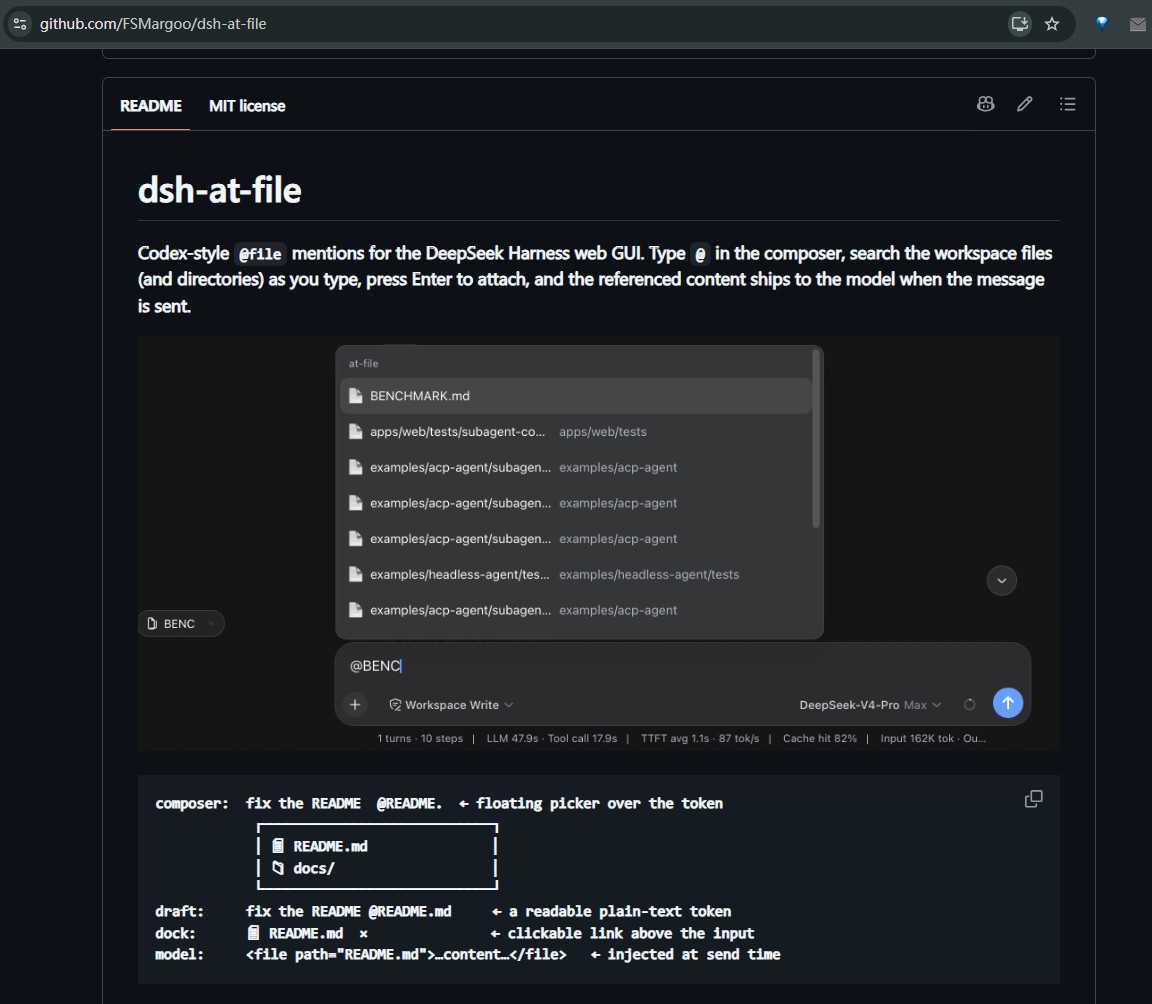Open the mail envelope extension icon
The image size is (1152, 1004).
click(x=1137, y=24)
